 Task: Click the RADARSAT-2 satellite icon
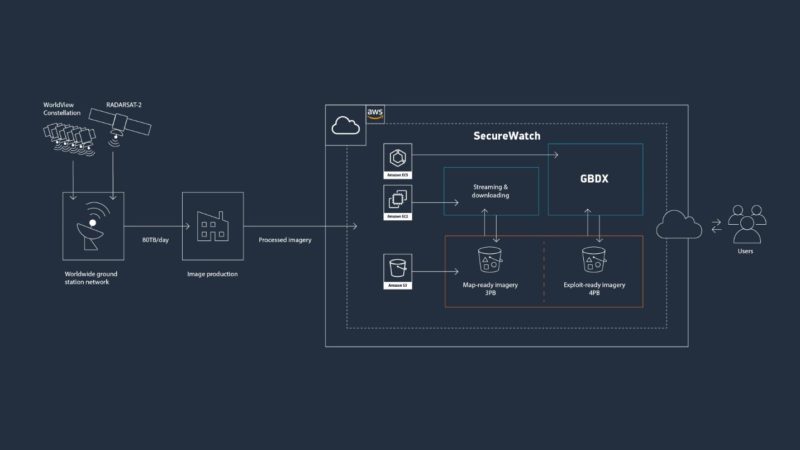(119, 128)
